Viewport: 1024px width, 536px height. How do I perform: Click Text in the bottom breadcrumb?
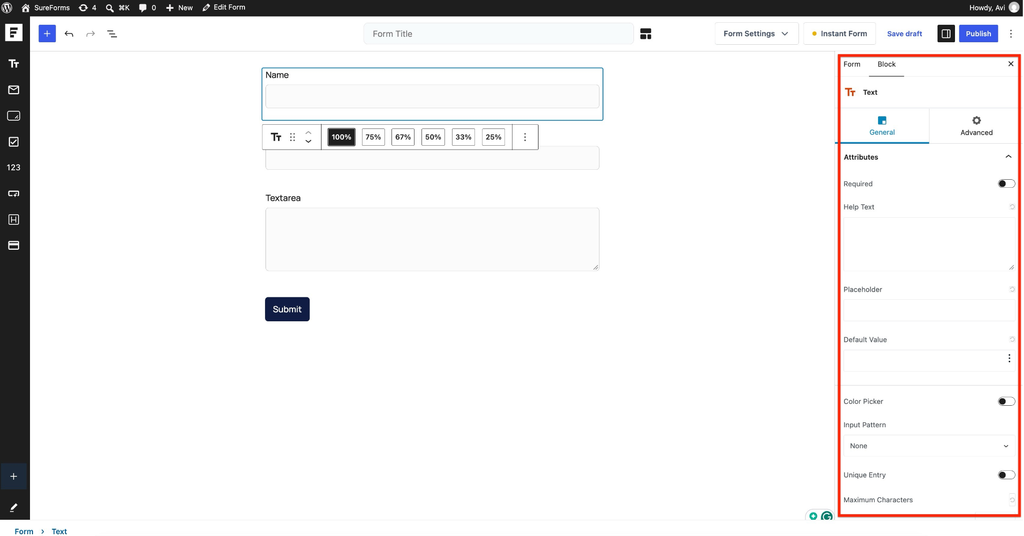click(59, 531)
